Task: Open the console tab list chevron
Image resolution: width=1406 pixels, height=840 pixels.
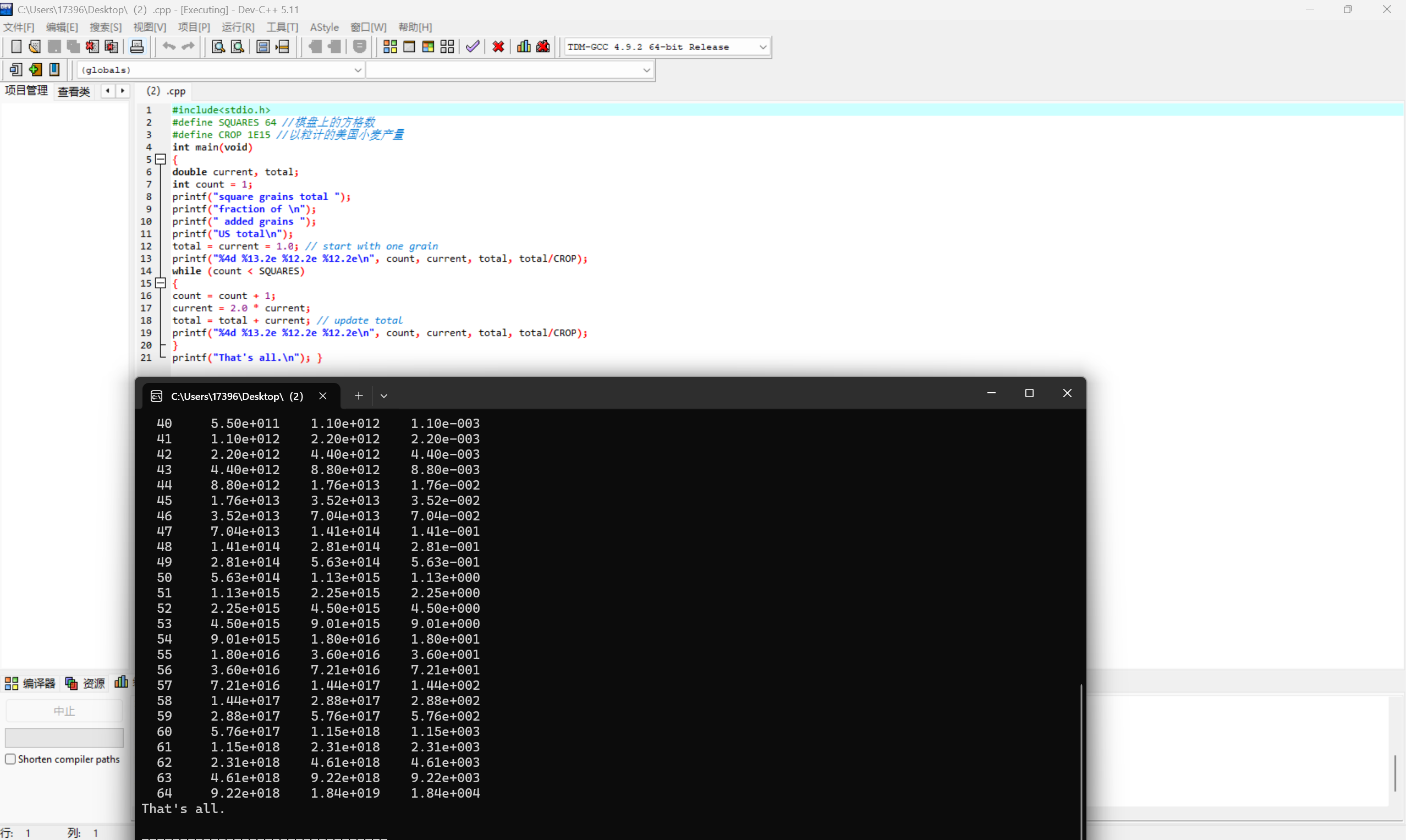Action: click(384, 396)
